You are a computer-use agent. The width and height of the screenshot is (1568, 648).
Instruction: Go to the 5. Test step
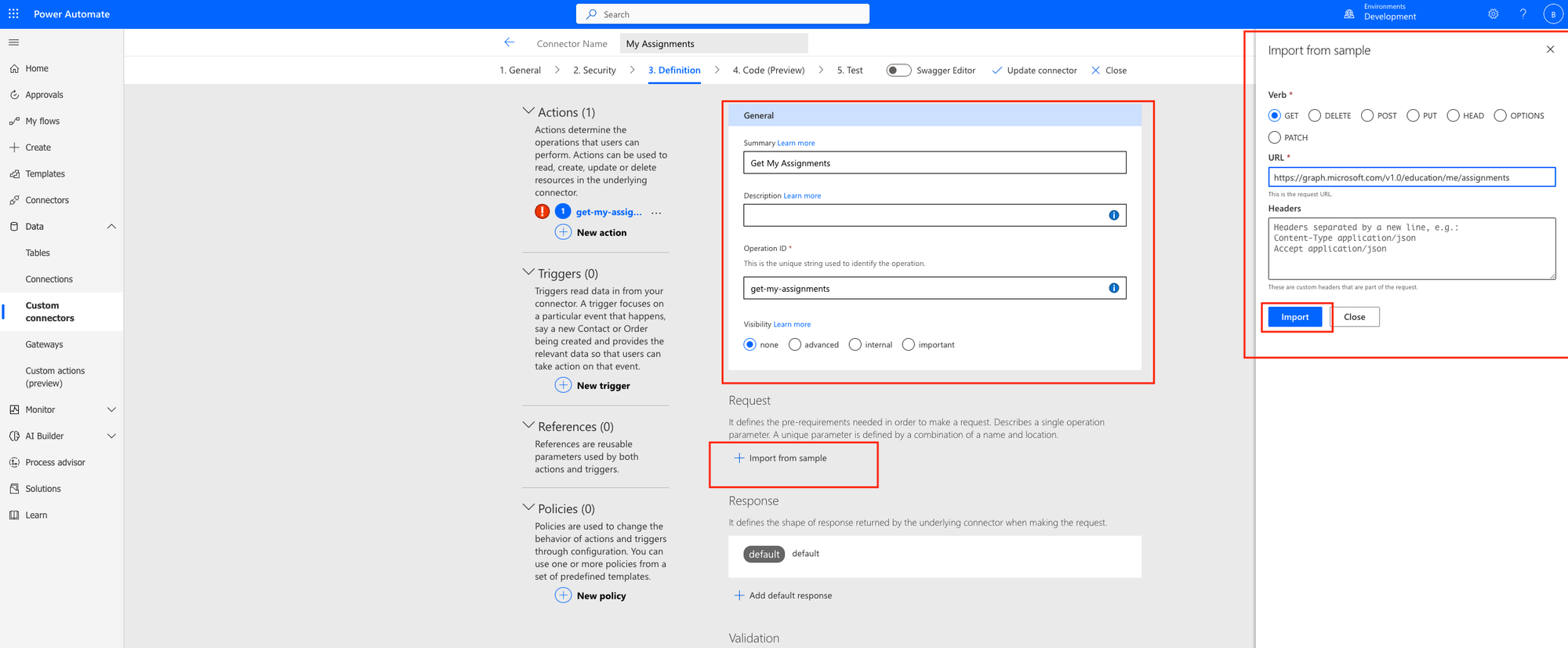pos(850,70)
